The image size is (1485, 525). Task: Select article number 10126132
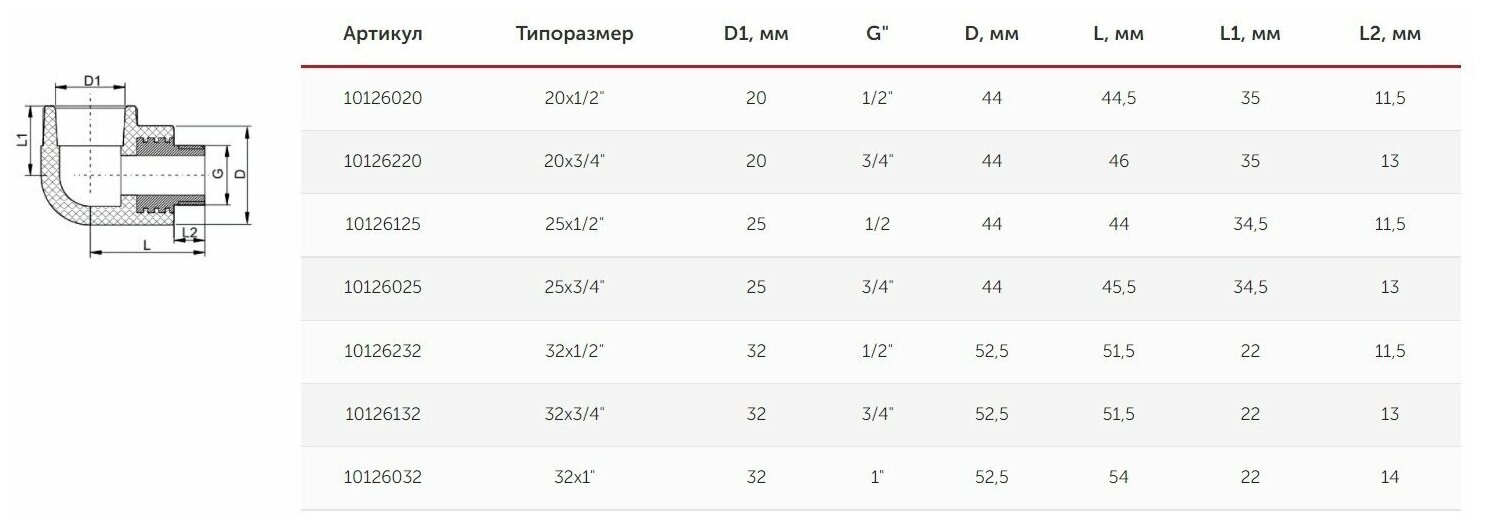tap(382, 414)
